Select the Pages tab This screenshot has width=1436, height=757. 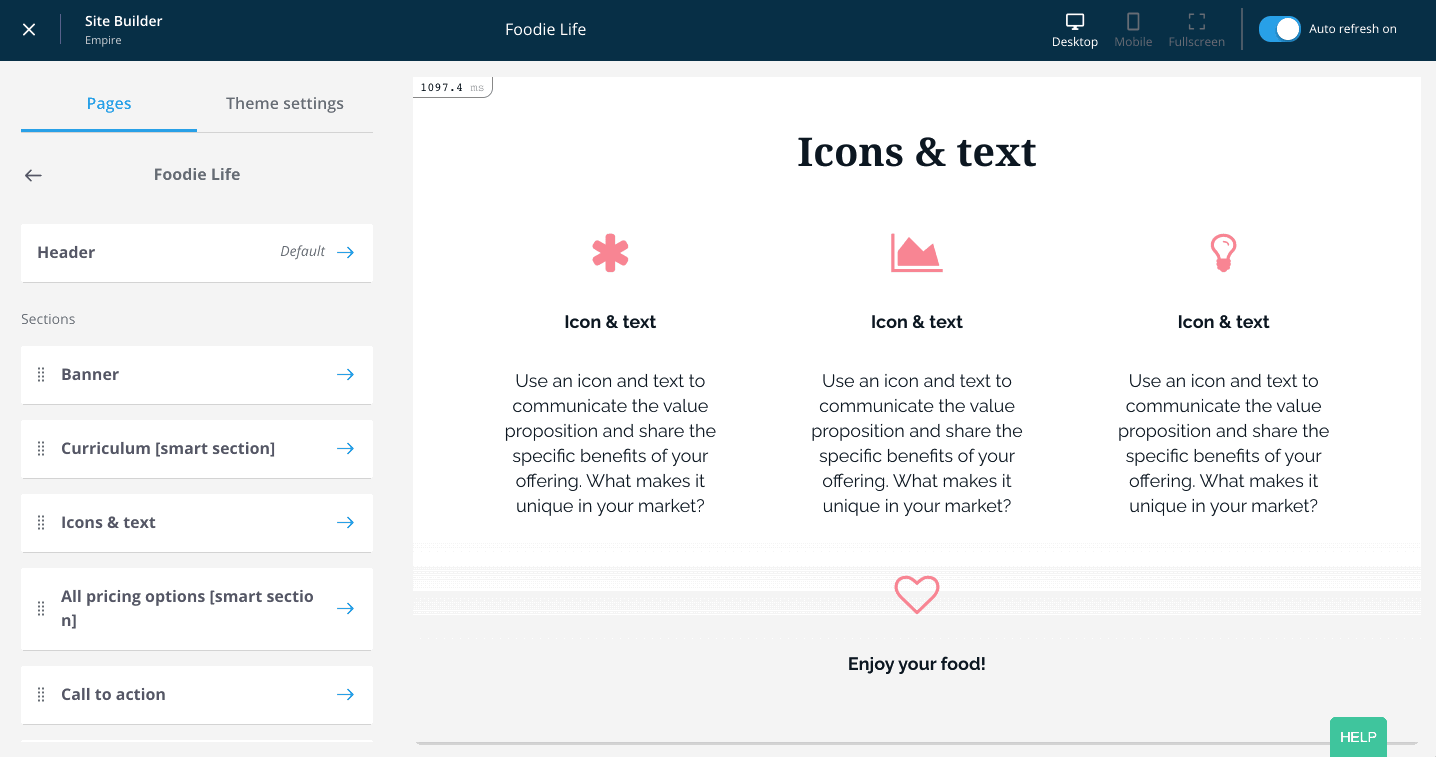(x=108, y=103)
